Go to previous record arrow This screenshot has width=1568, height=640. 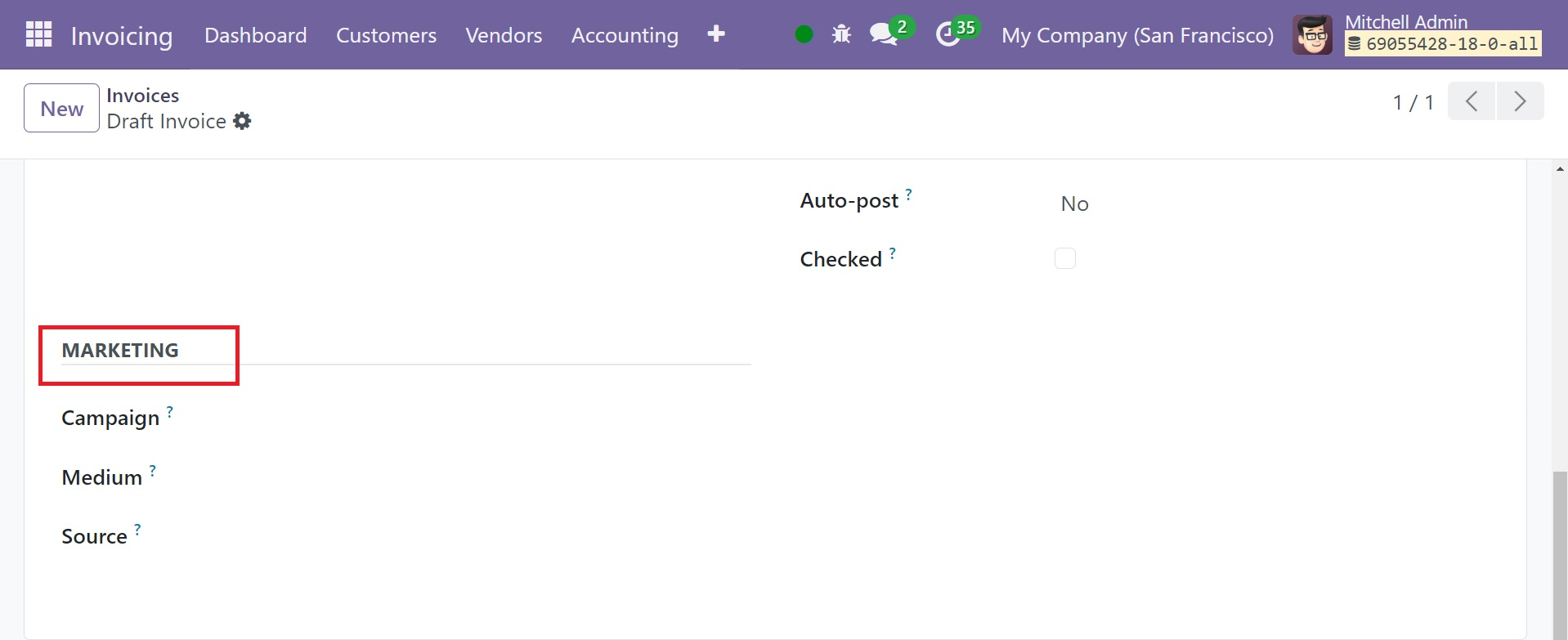1472,101
